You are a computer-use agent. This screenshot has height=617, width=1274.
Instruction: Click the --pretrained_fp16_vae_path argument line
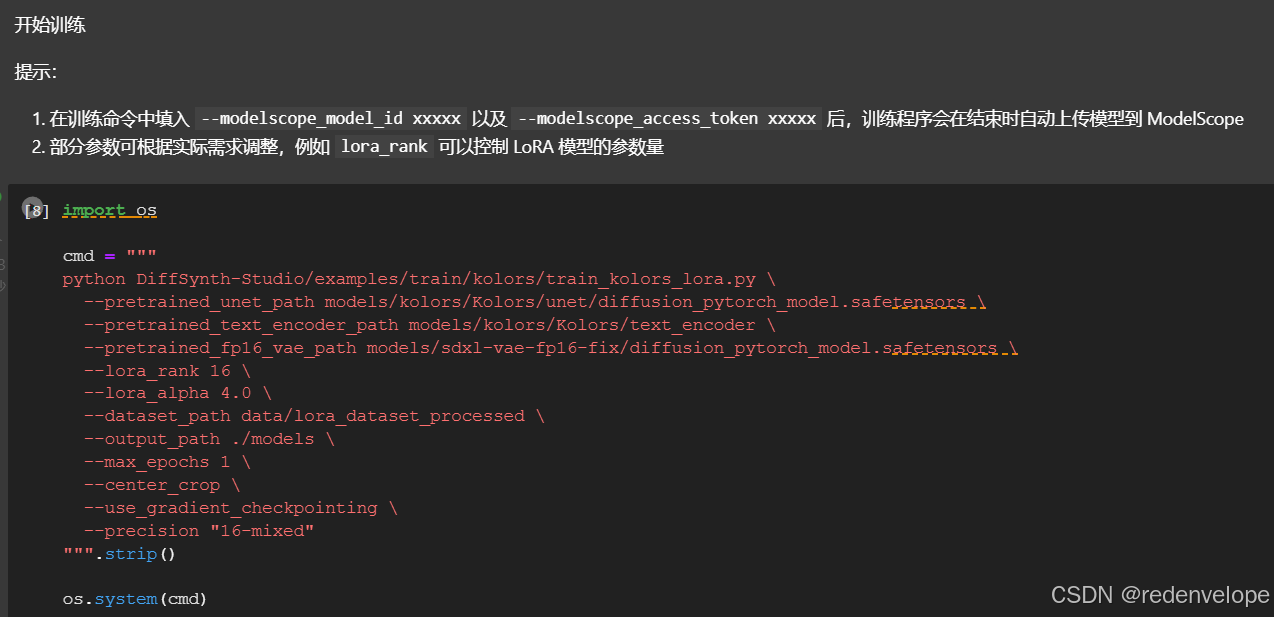tap(551, 348)
